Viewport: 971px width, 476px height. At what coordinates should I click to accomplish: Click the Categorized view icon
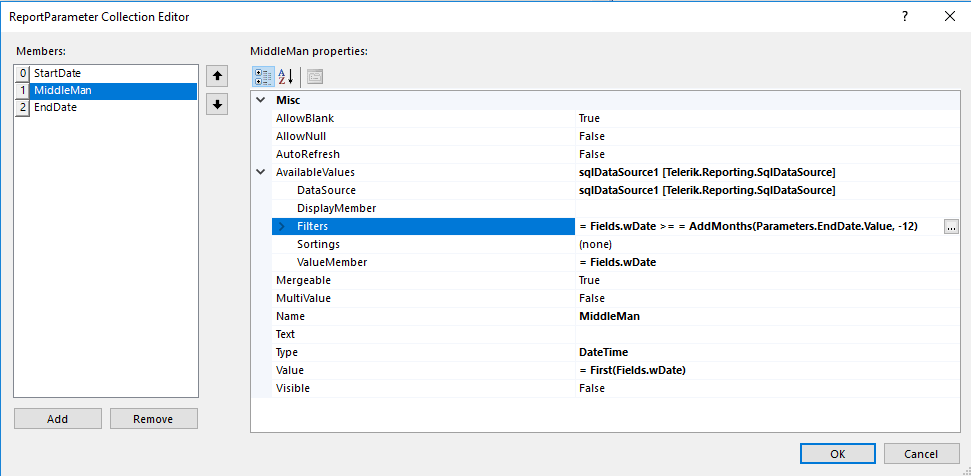(262, 77)
